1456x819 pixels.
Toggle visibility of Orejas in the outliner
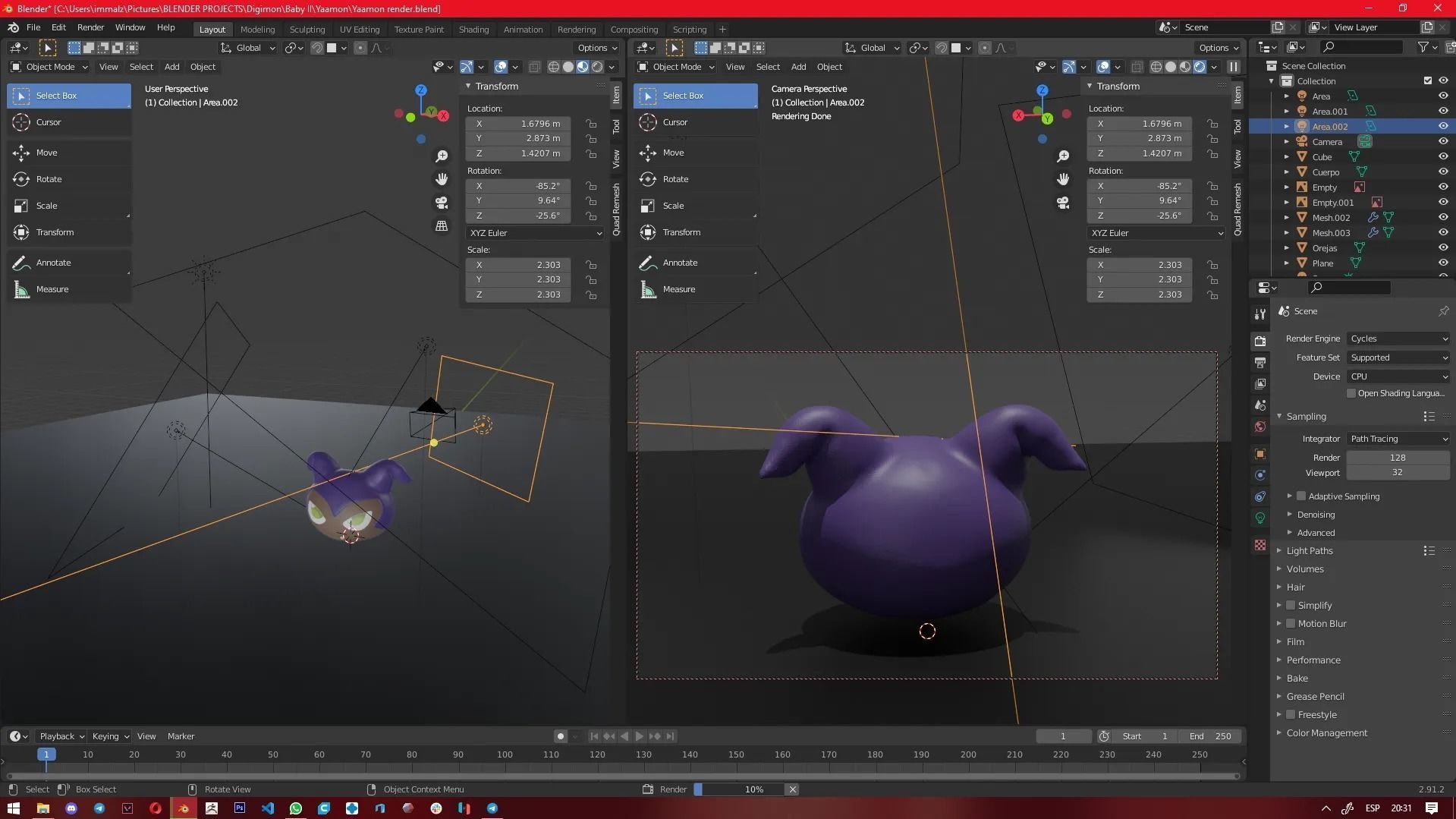(1443, 248)
